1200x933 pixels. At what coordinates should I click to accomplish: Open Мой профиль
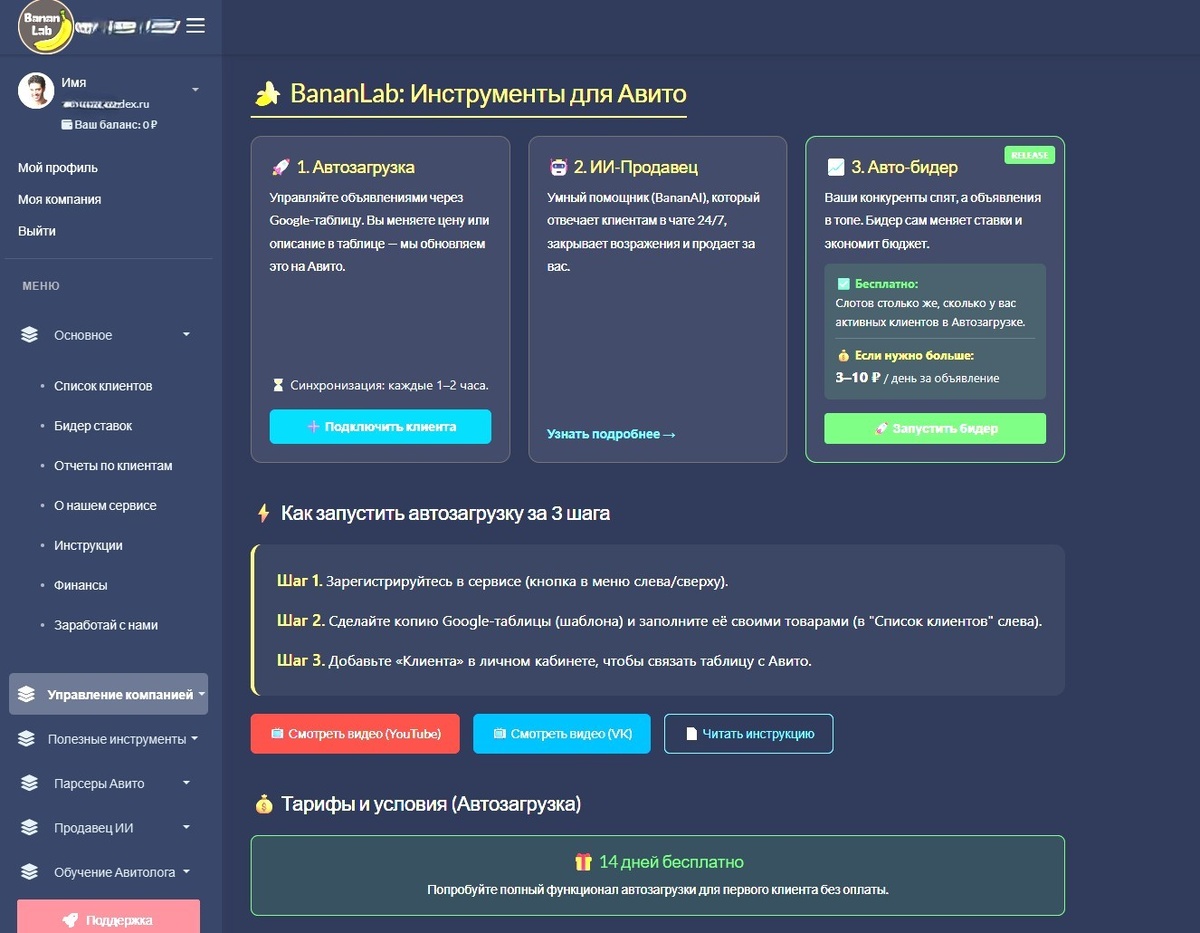58,168
